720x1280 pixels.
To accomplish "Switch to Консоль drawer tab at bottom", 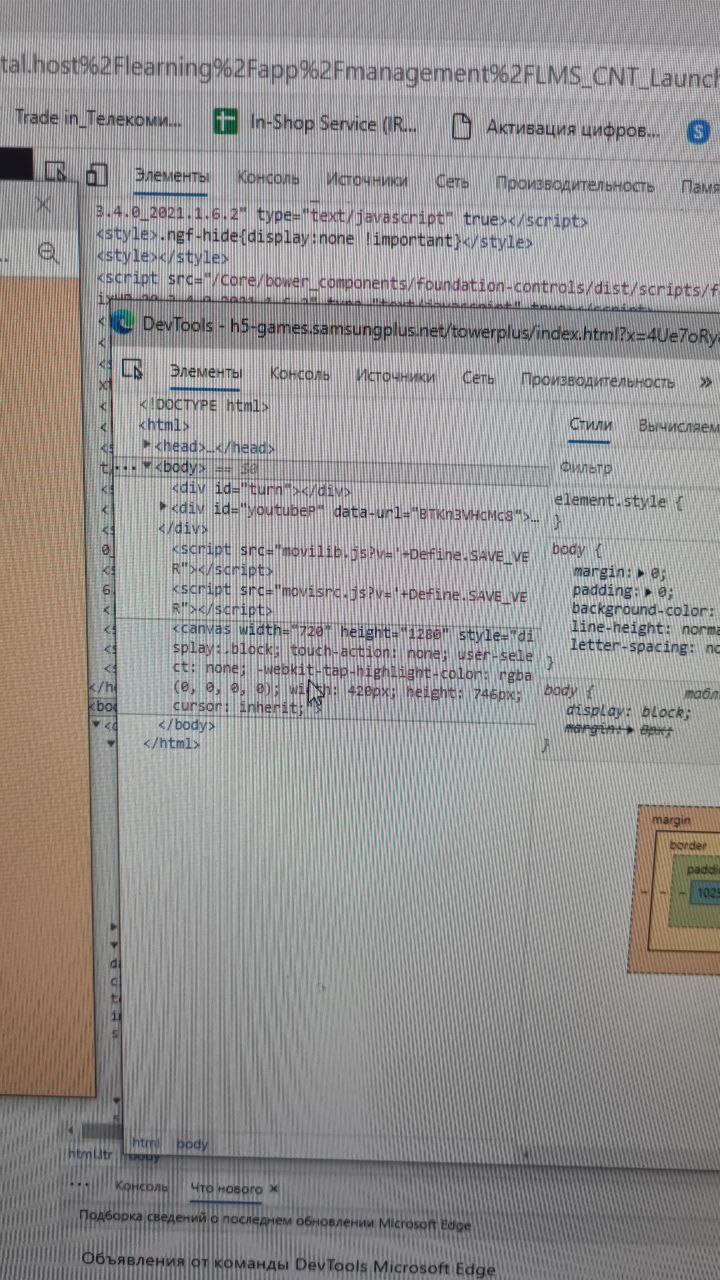I will click(x=141, y=1186).
